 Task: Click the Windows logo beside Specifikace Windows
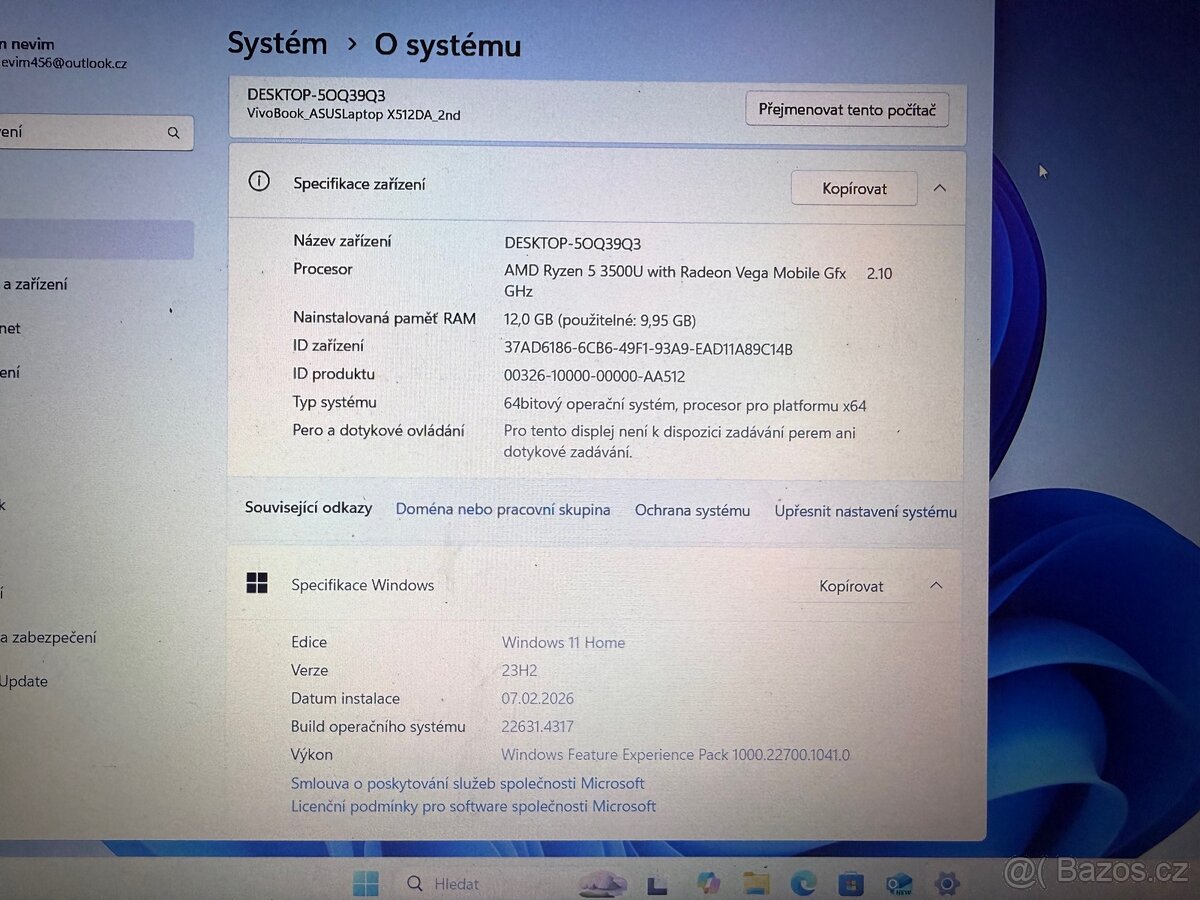pyautogui.click(x=257, y=582)
